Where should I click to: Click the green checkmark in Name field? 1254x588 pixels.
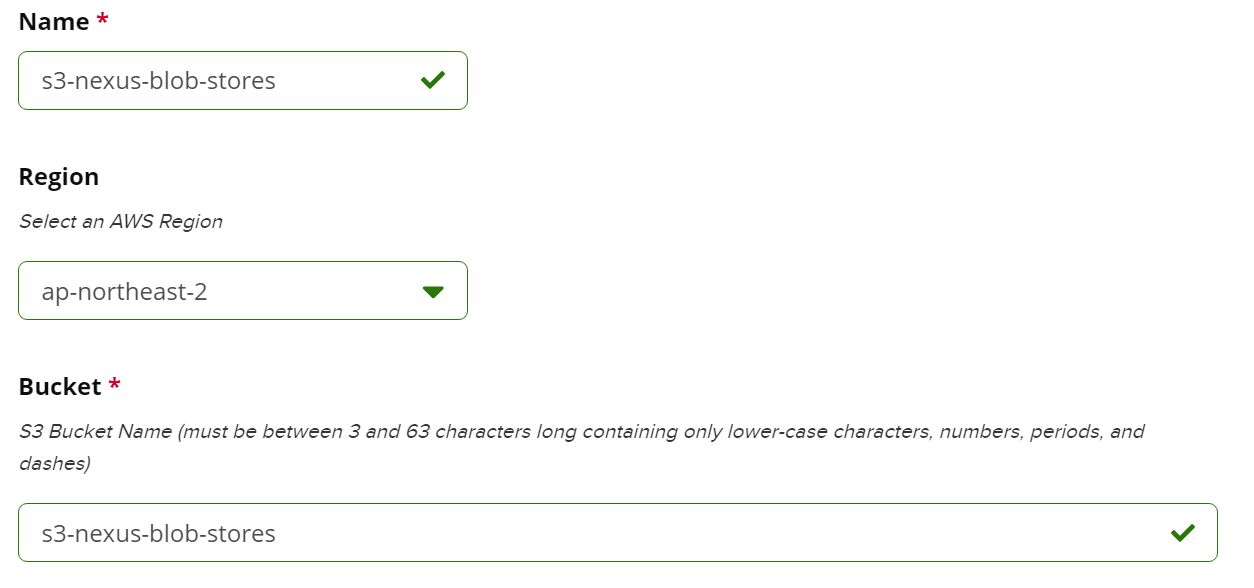tap(433, 80)
